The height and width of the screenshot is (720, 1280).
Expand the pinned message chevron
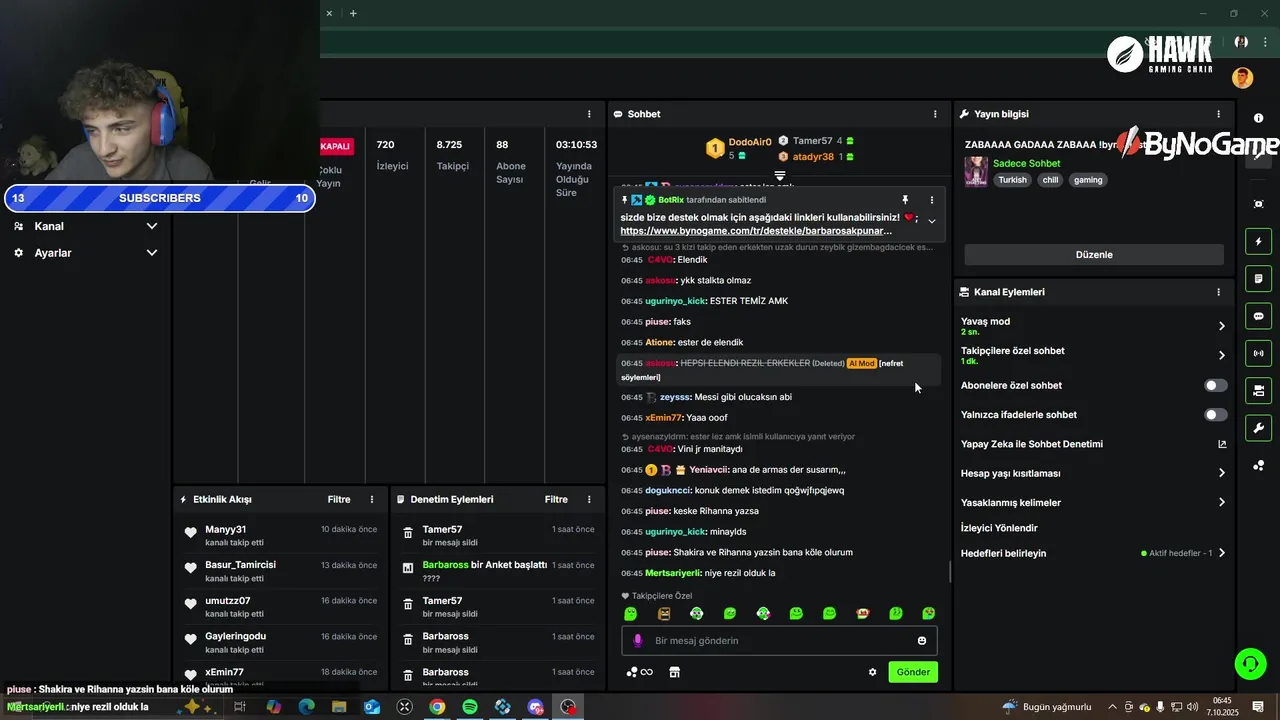(932, 221)
